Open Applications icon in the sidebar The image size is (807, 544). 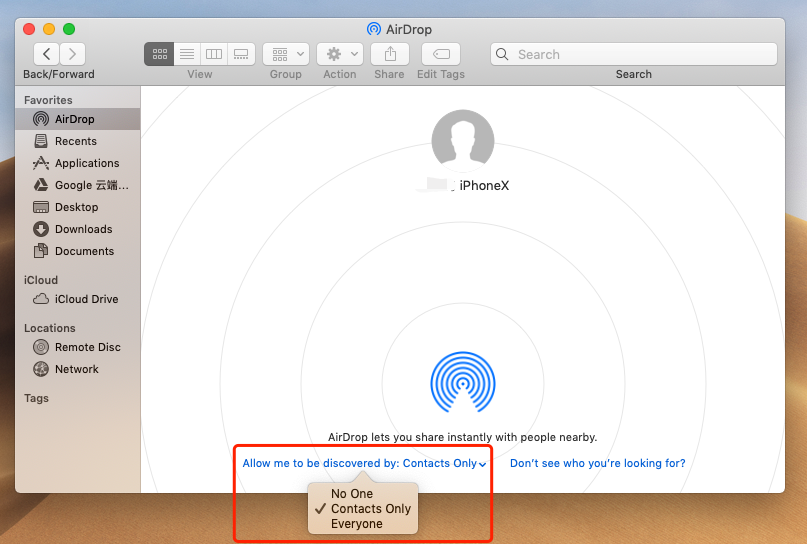tap(41, 163)
